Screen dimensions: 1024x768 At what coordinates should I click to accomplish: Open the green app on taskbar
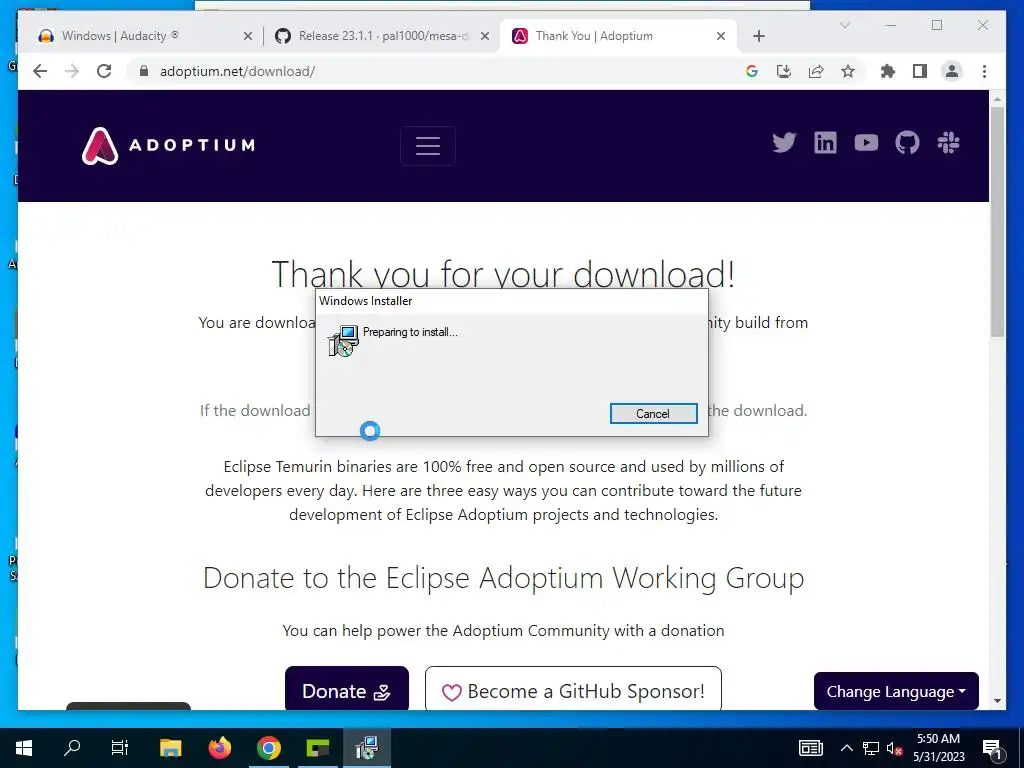point(317,748)
